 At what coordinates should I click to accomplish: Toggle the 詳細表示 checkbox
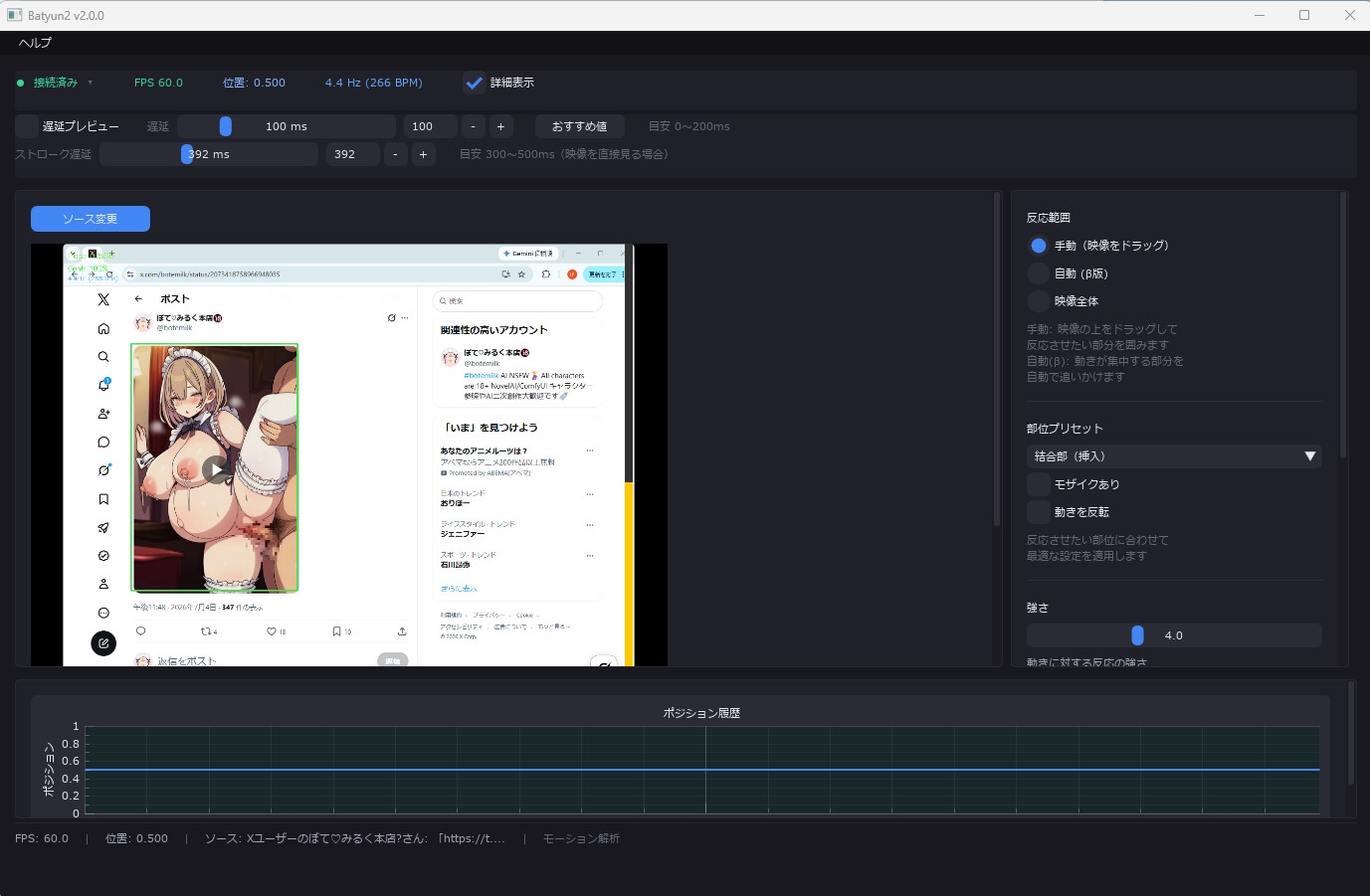pos(475,83)
